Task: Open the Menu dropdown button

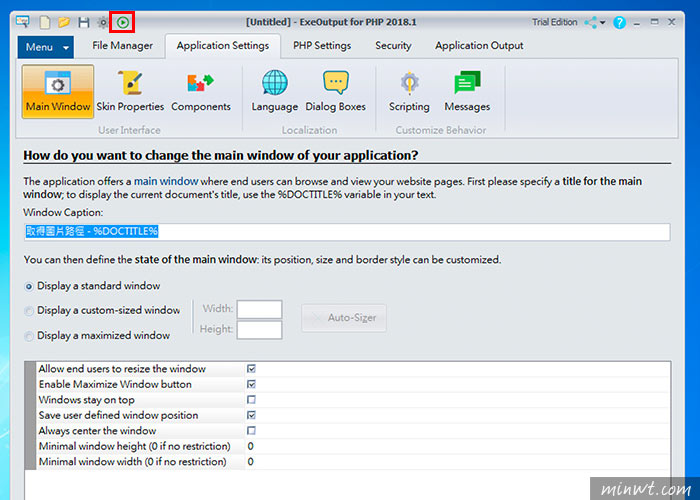Action: [46, 47]
